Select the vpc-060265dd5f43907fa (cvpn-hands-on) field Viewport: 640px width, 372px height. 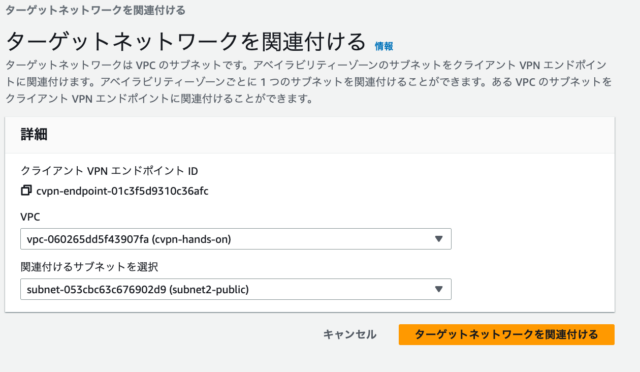pos(236,239)
